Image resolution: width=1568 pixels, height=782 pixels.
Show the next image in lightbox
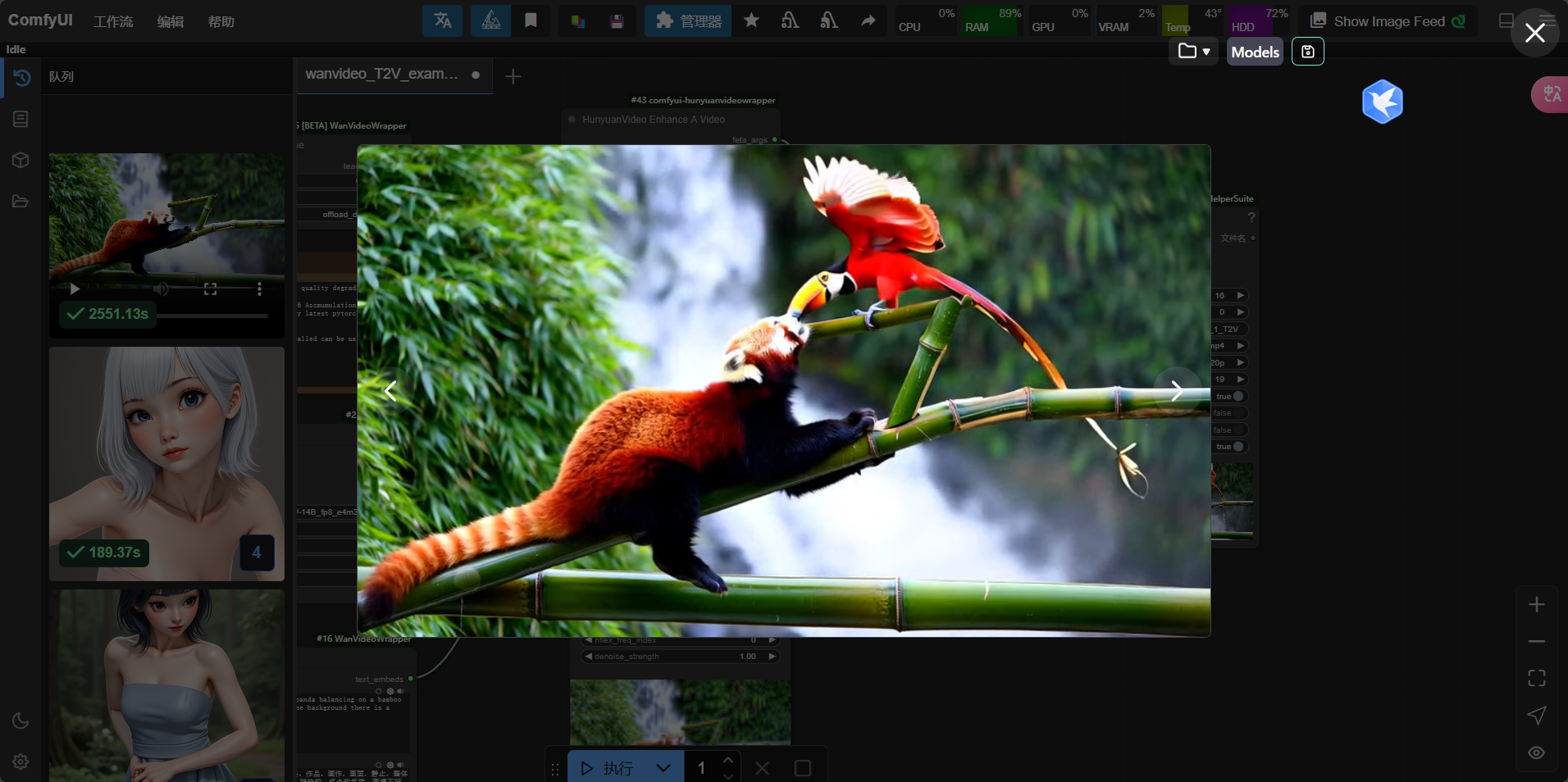[x=1177, y=391]
